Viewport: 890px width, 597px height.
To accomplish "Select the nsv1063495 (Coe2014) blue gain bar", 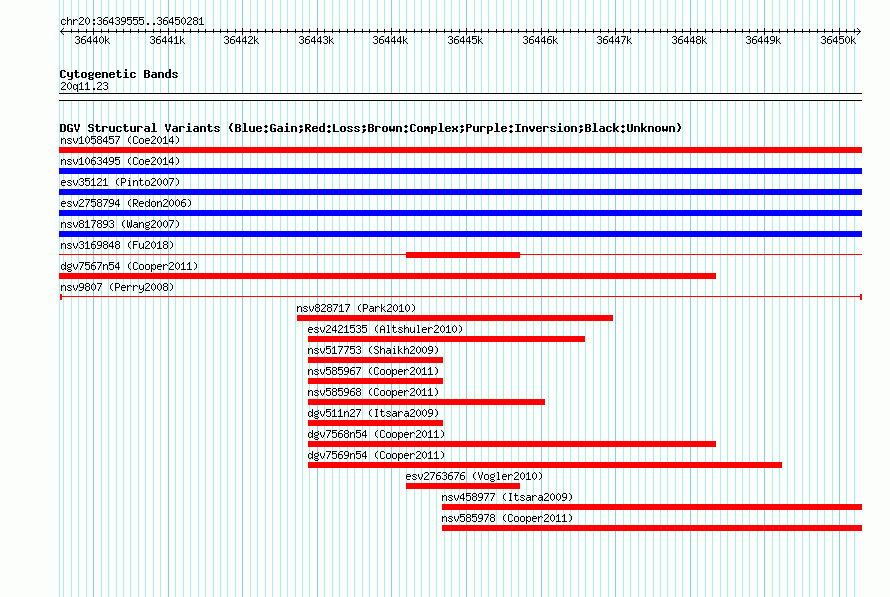I will tap(460, 171).
